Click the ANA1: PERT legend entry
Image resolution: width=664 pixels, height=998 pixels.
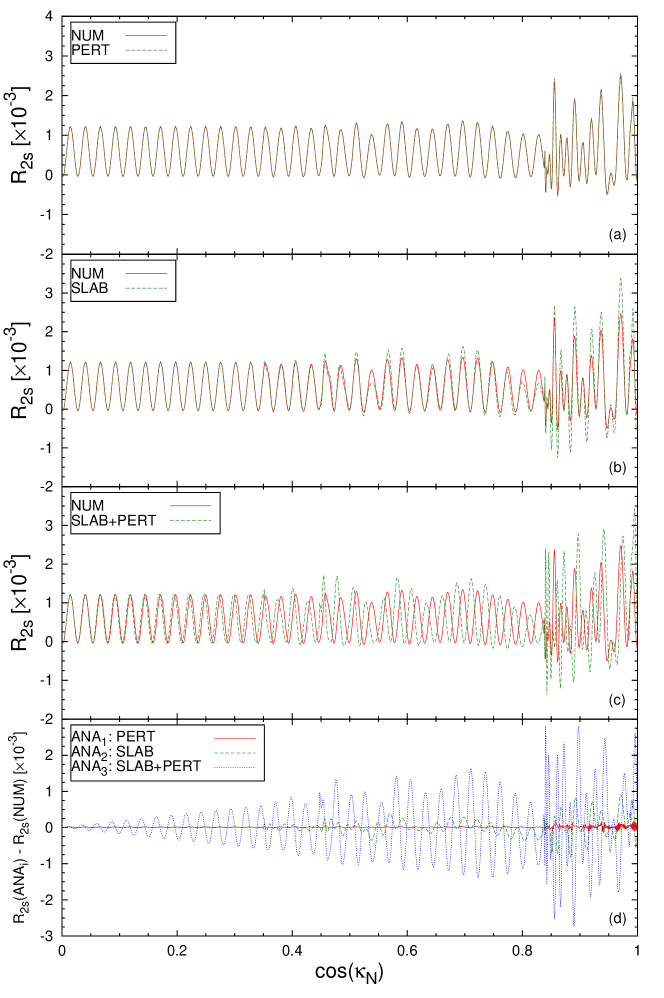coord(113,738)
